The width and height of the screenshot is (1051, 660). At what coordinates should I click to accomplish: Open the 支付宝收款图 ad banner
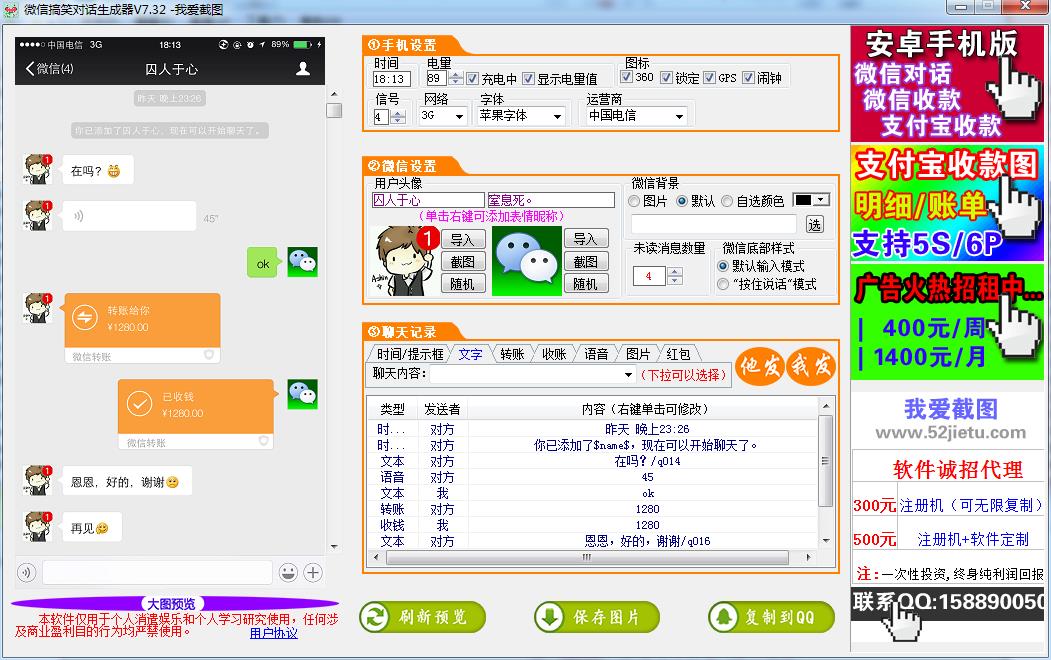[947, 203]
